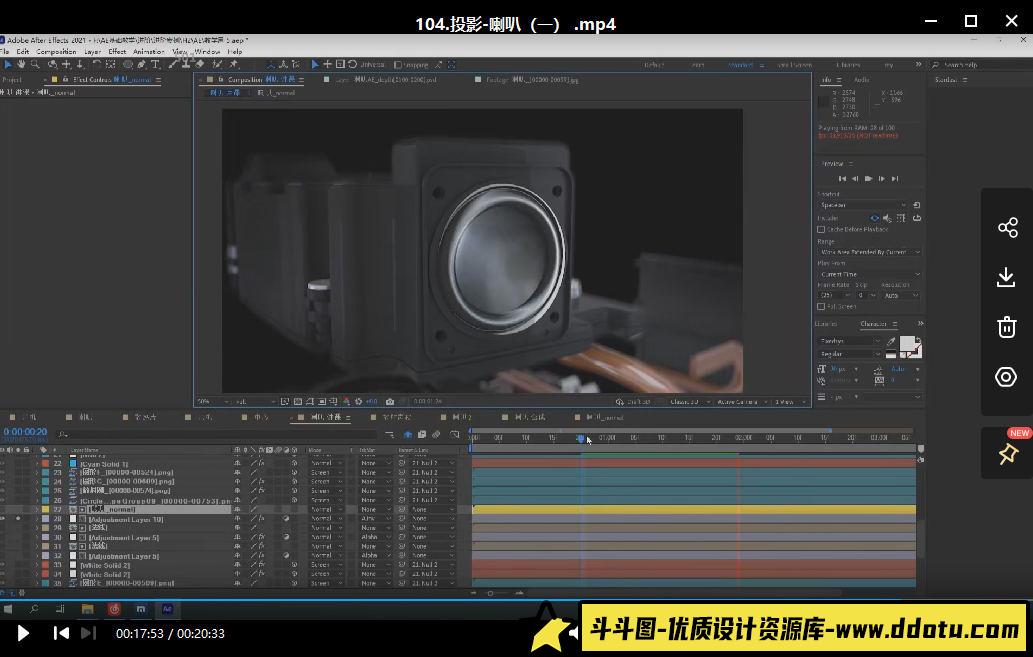This screenshot has width=1033, height=657.
Task: Toggle video eye icon in Preview Include
Action: [x=875, y=218]
